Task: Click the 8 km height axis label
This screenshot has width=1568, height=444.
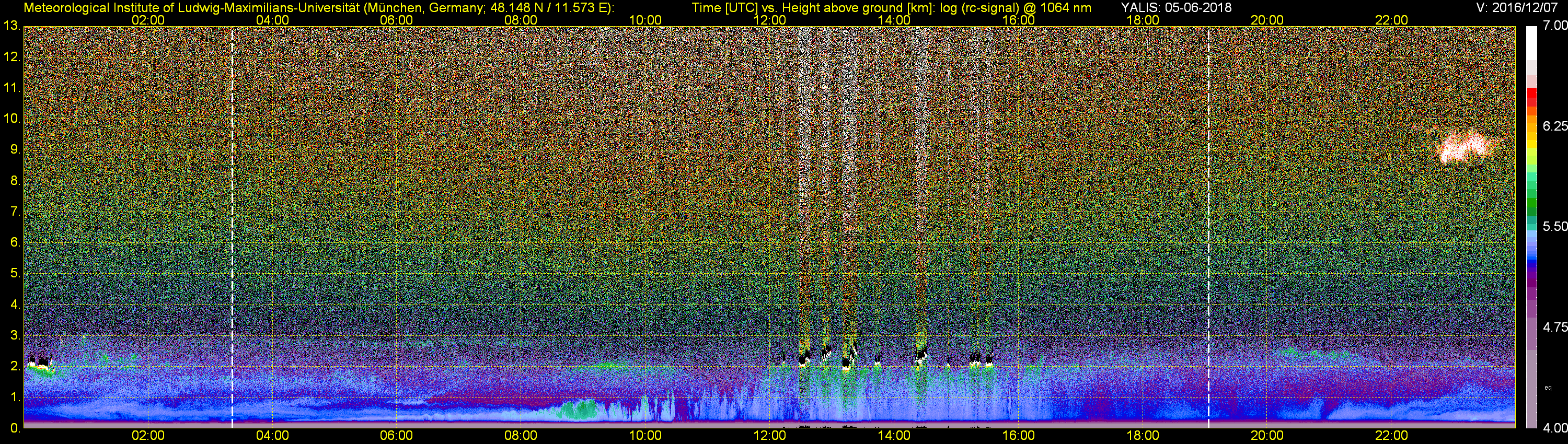Action: [x=15, y=181]
